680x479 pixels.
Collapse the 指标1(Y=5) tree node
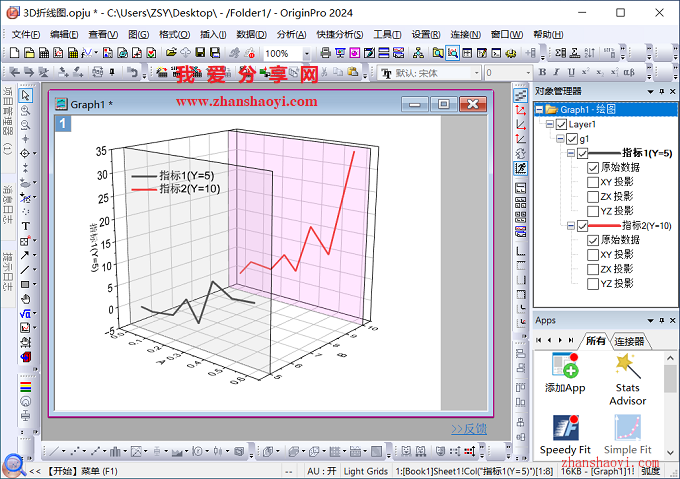pyautogui.click(x=571, y=153)
